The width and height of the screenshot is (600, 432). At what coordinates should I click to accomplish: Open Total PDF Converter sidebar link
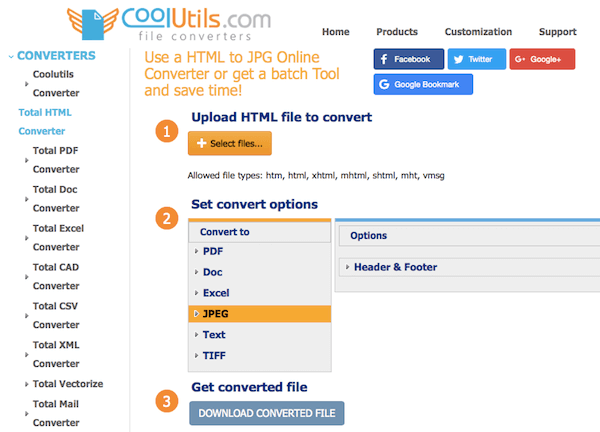(x=56, y=160)
